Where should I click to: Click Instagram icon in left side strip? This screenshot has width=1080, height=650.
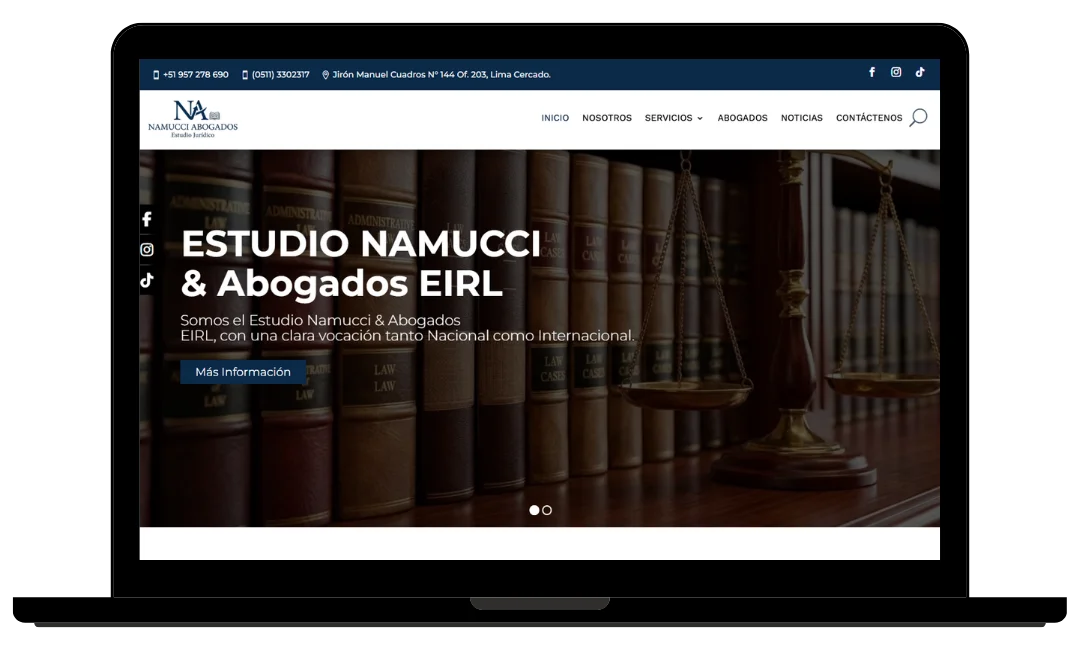[x=147, y=250]
